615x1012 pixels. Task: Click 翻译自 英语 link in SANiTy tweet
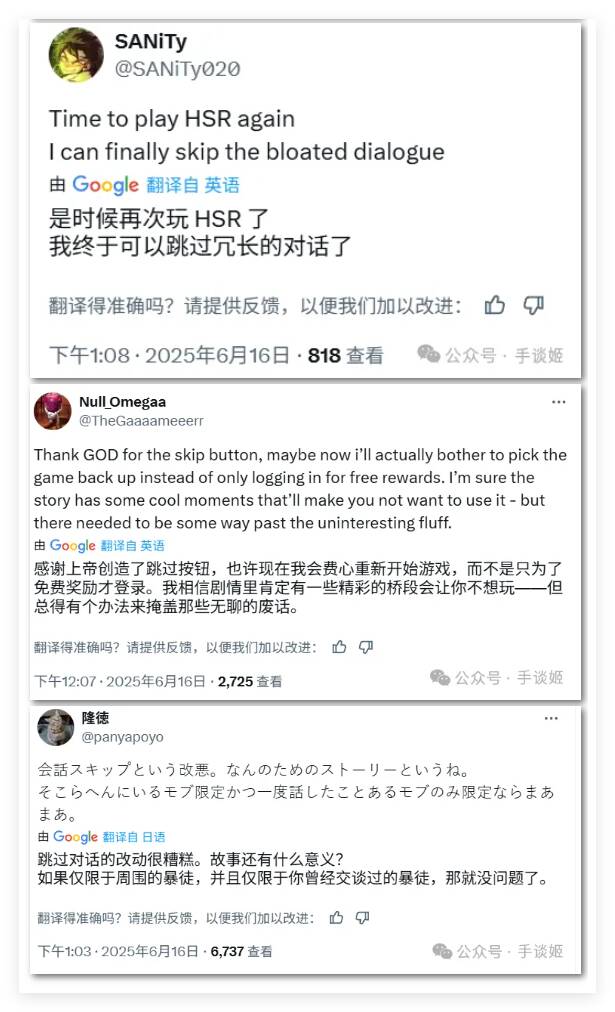pyautogui.click(x=193, y=185)
